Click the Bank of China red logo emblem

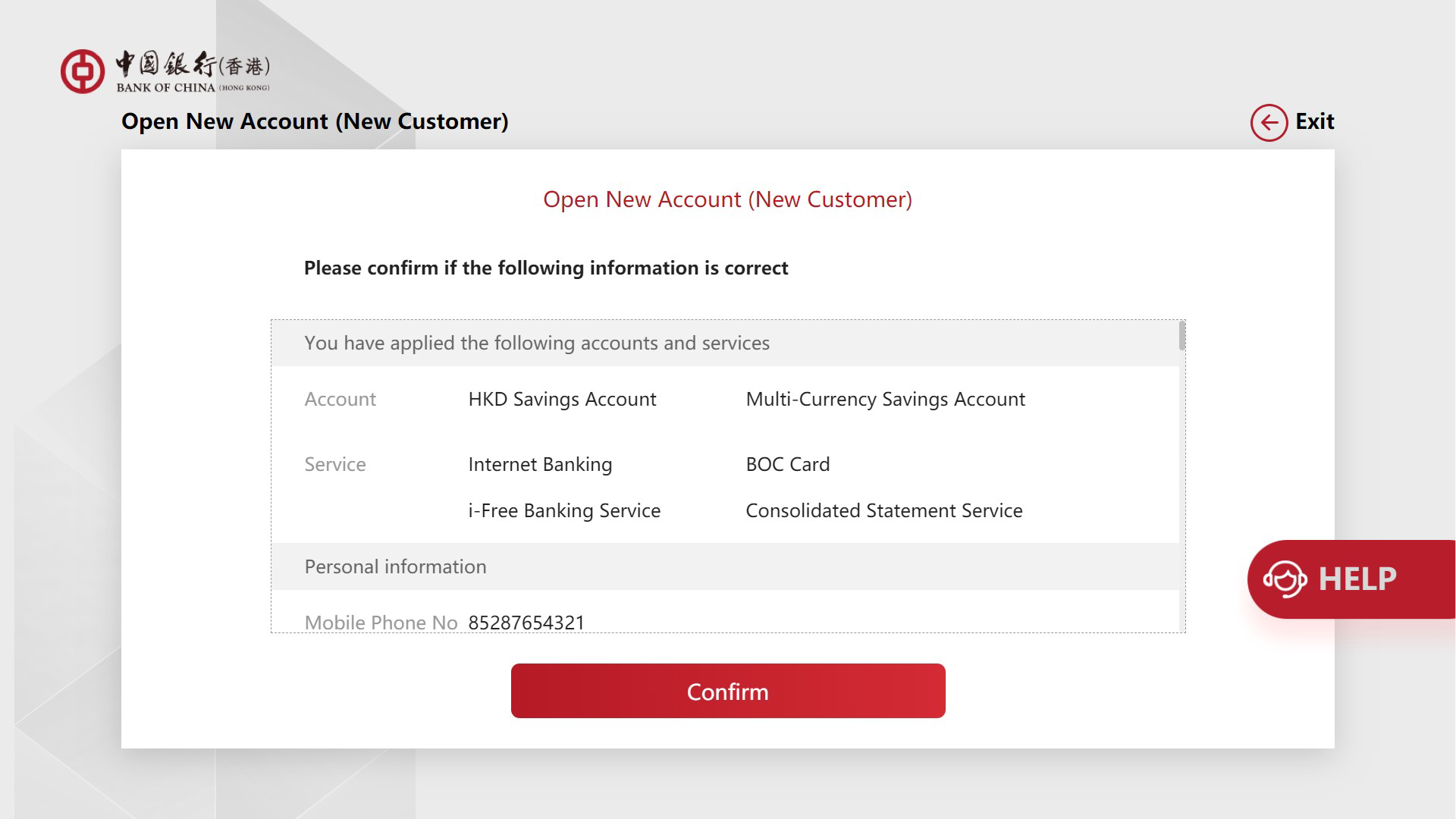pos(83,72)
